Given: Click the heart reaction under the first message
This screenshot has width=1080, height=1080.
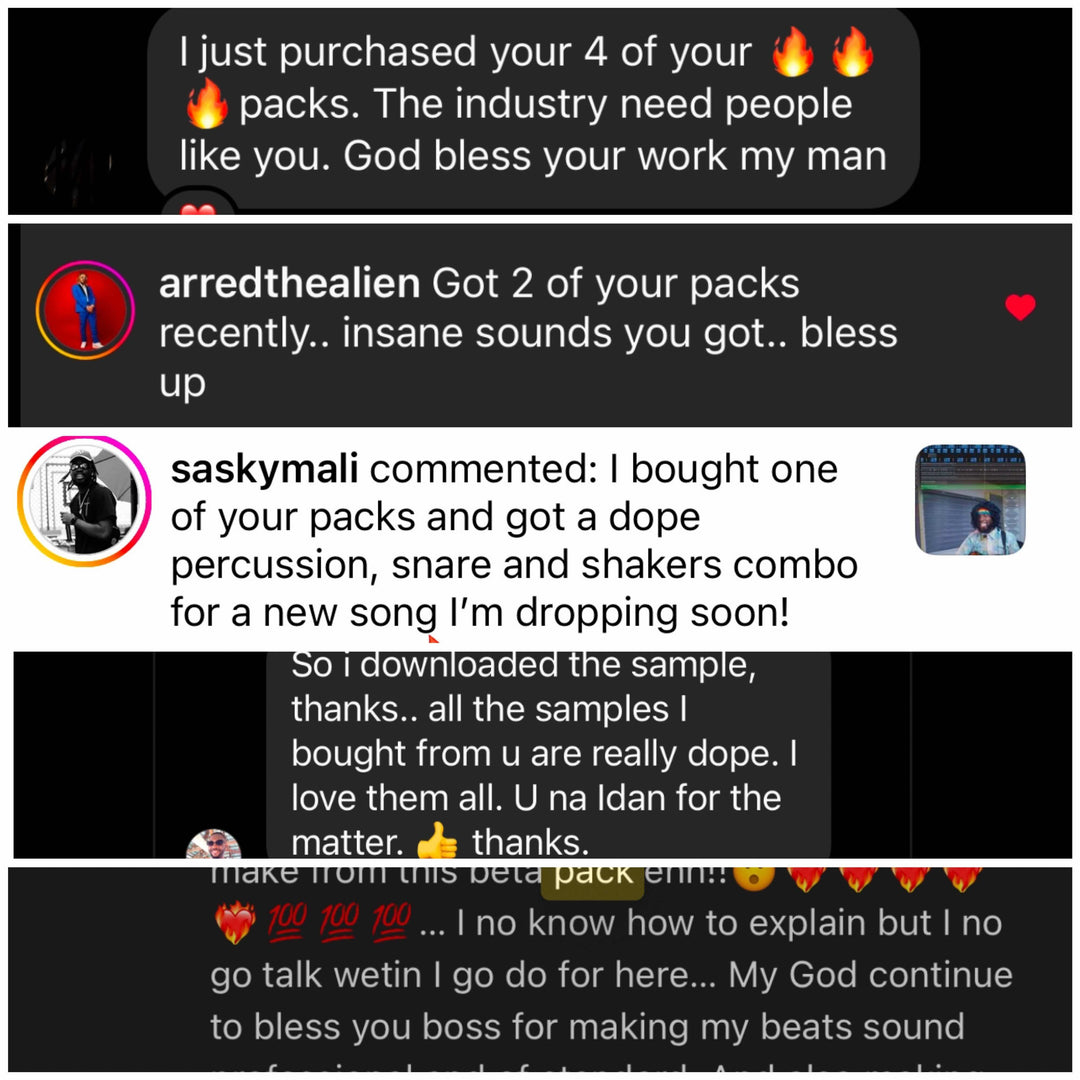Looking at the screenshot, I should (x=198, y=208).
